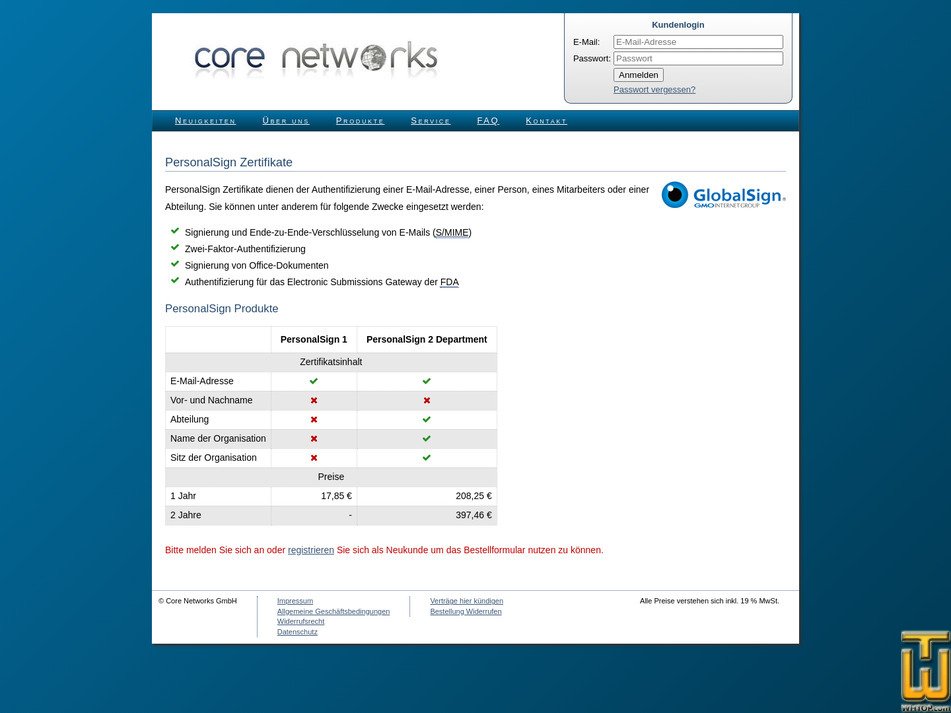Click the Sitz der Organisation row label
The height and width of the screenshot is (713, 951).
tap(213, 458)
